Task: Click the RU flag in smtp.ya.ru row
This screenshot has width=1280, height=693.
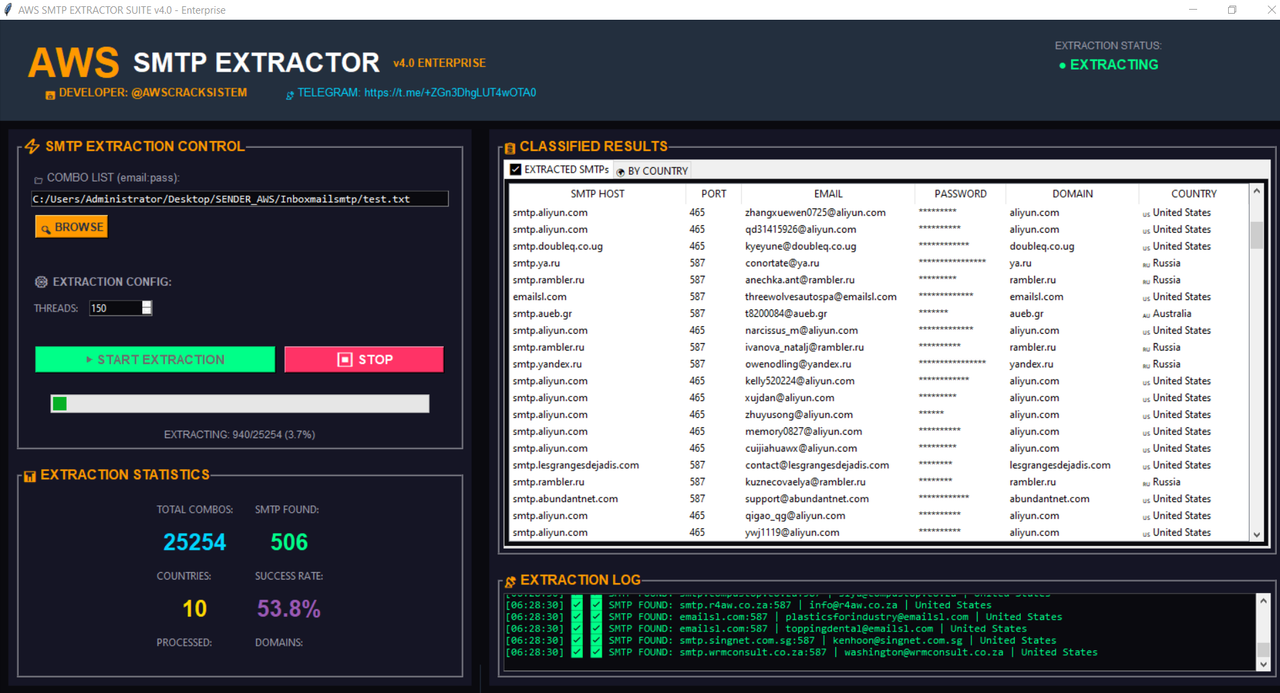Action: coord(1146,264)
